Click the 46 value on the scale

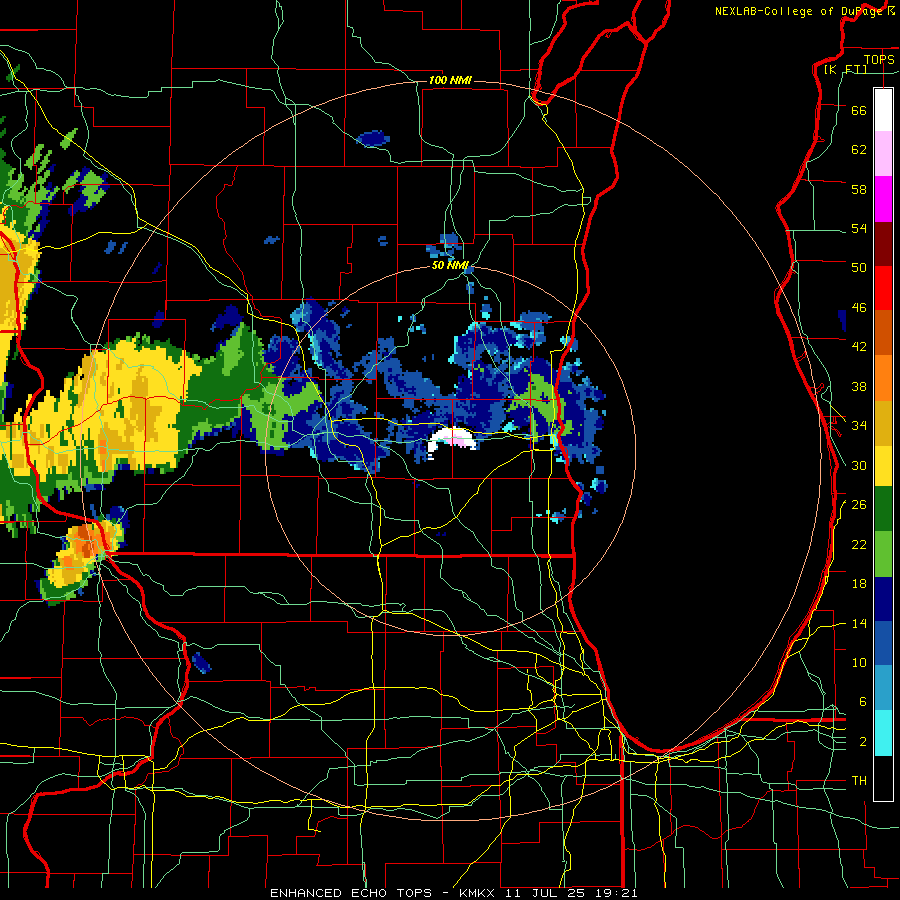(x=859, y=308)
